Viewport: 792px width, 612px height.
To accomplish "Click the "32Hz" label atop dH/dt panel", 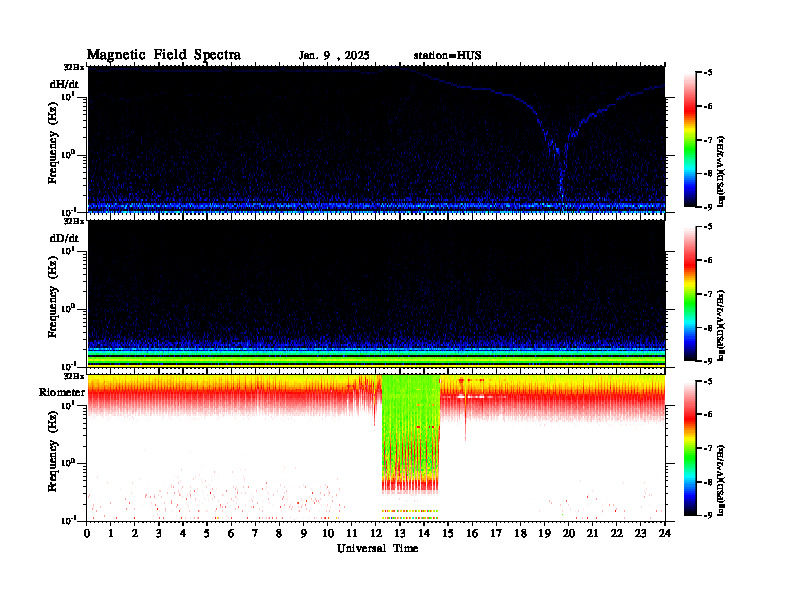I will (x=74, y=67).
